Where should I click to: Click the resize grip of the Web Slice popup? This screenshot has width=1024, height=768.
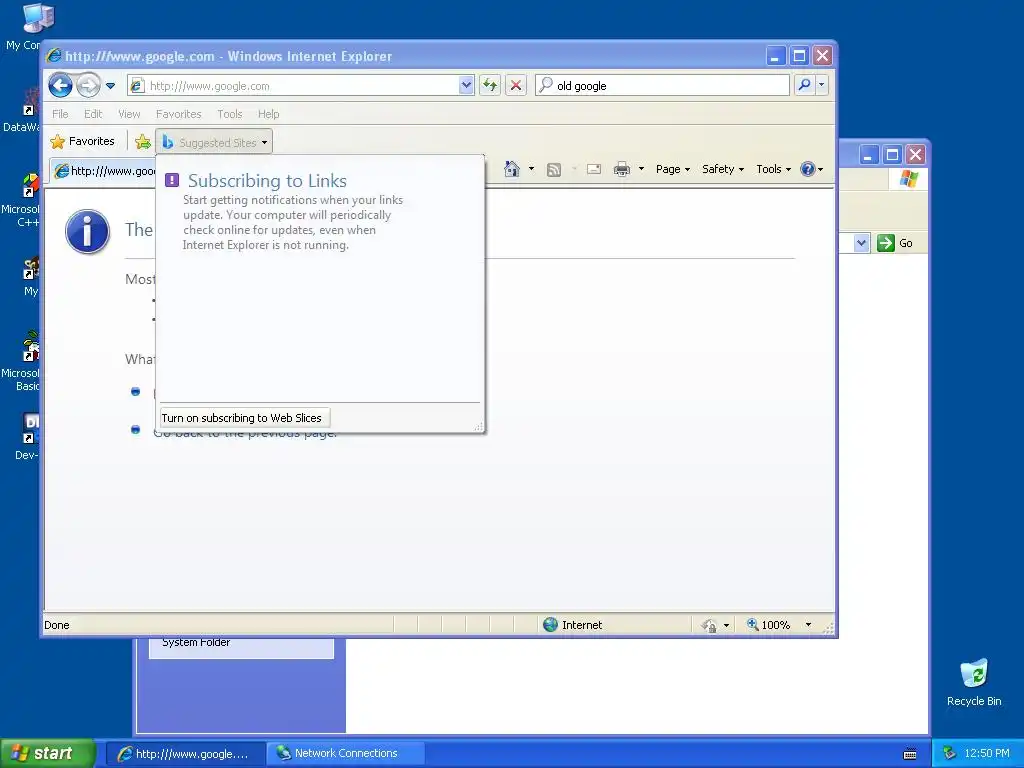pos(479,426)
